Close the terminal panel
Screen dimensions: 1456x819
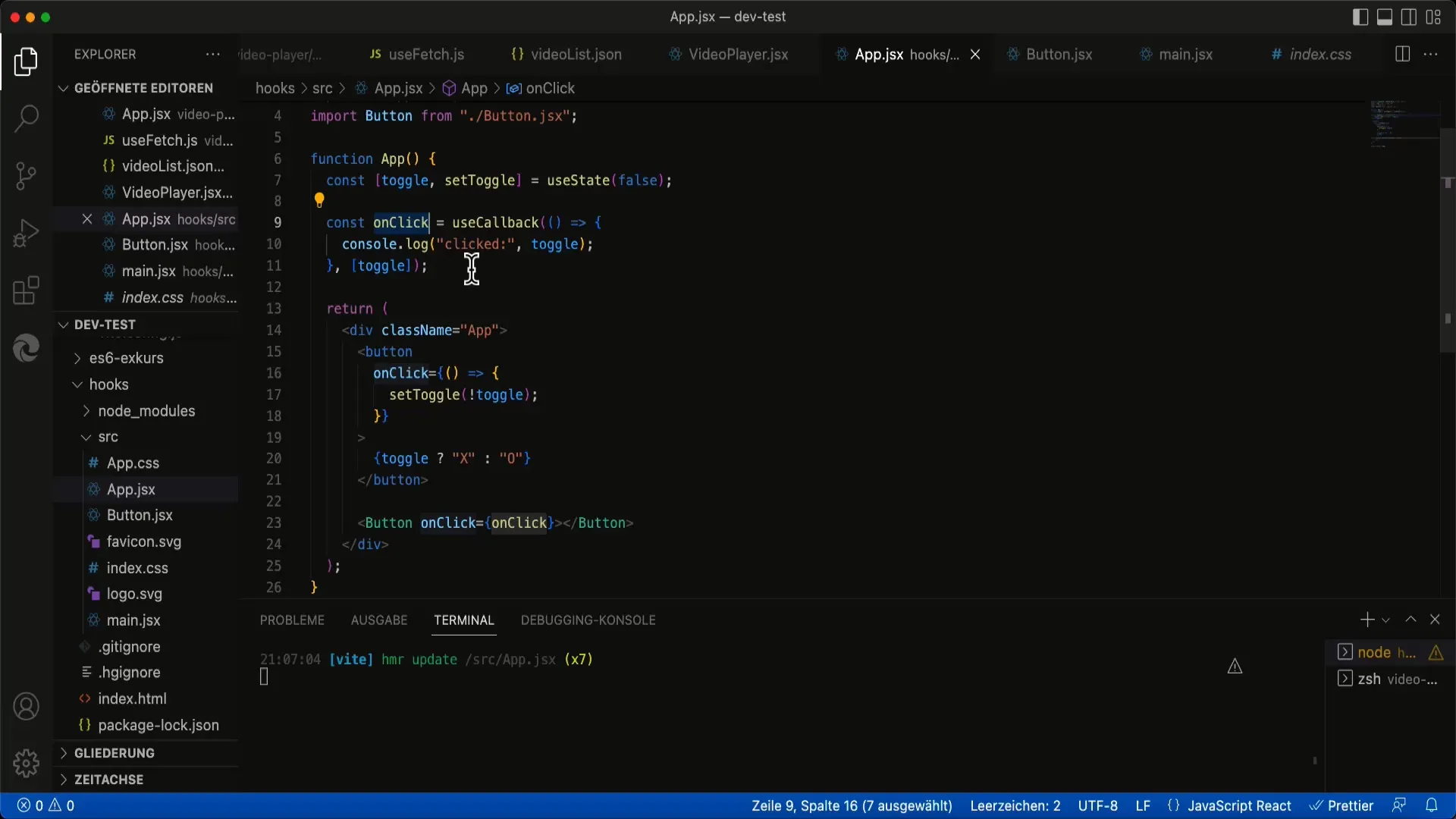(x=1435, y=620)
